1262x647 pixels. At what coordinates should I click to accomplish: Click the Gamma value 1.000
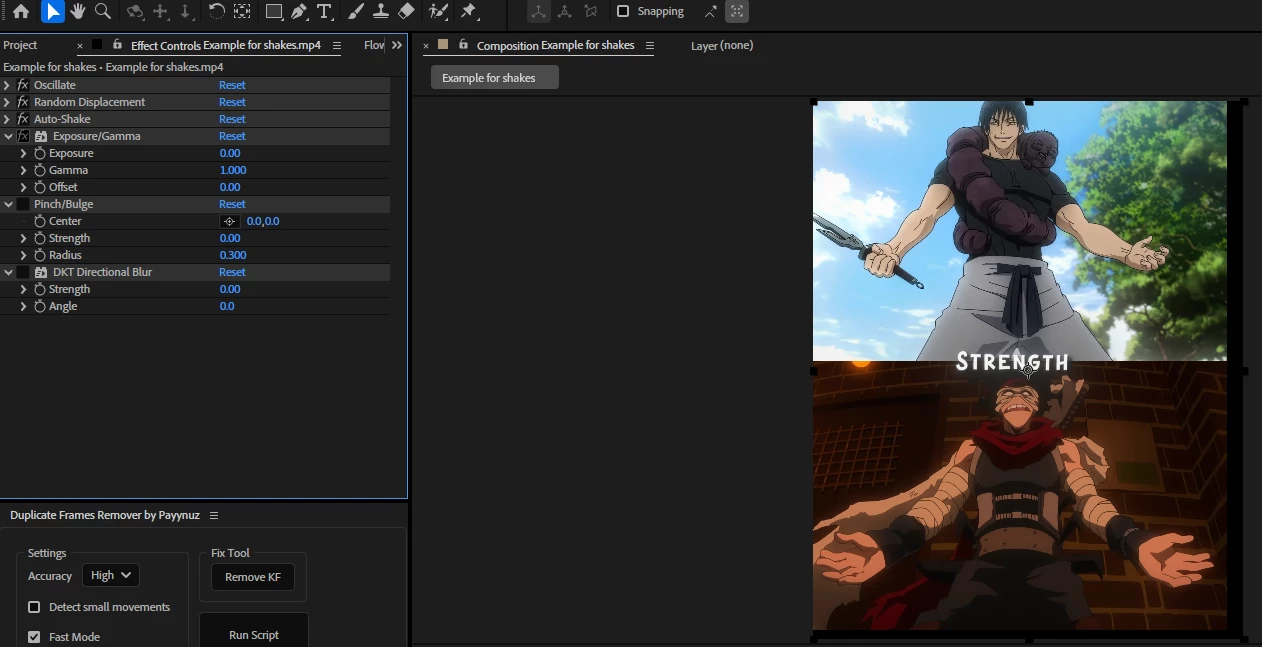(233, 170)
